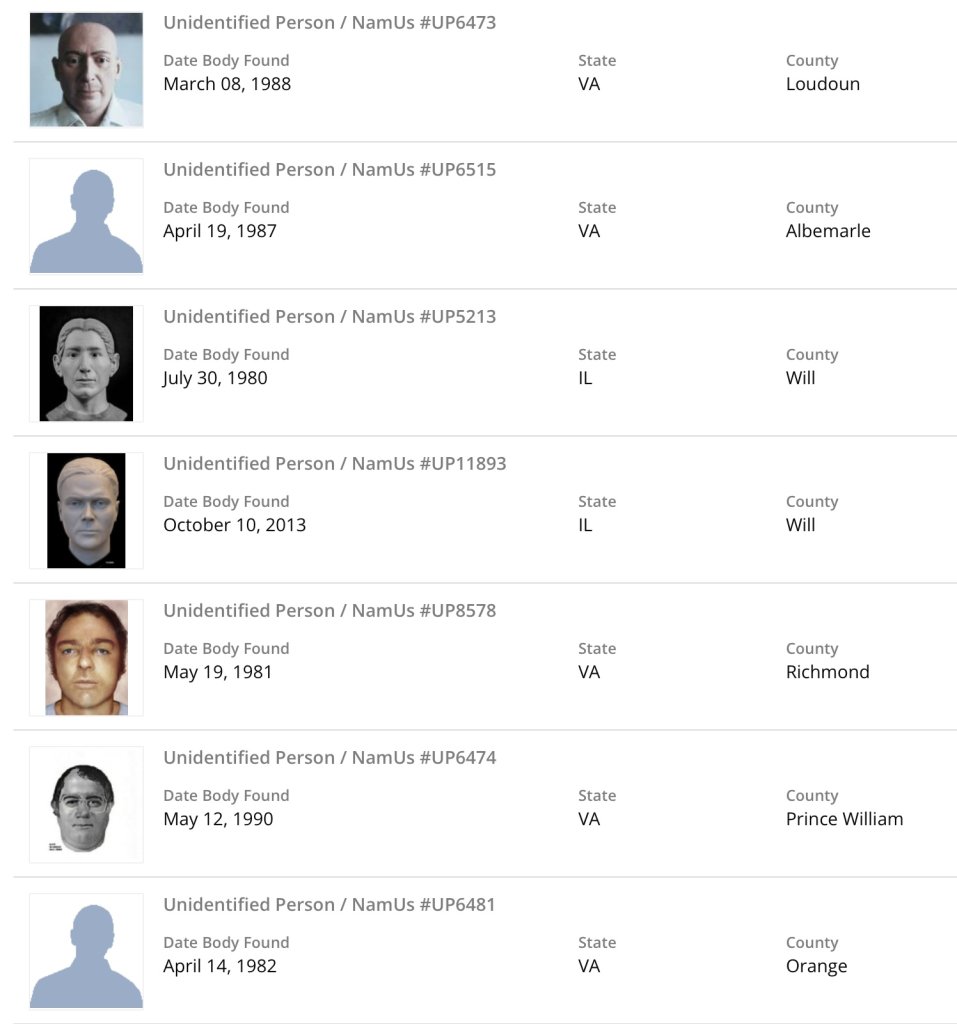Open the facial reconstruction image for #UP5213

(x=86, y=363)
